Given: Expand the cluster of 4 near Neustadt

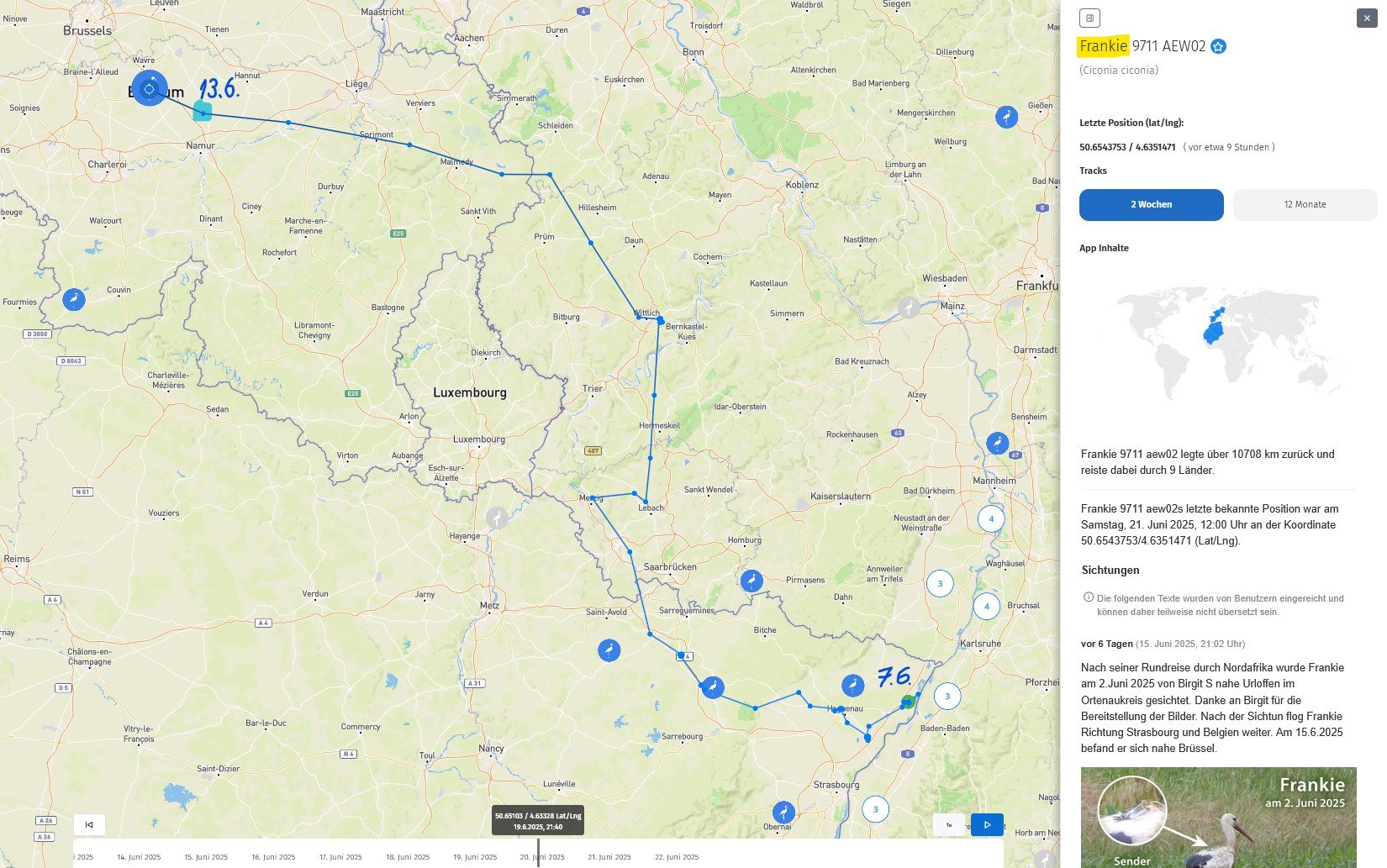Looking at the screenshot, I should (x=991, y=518).
